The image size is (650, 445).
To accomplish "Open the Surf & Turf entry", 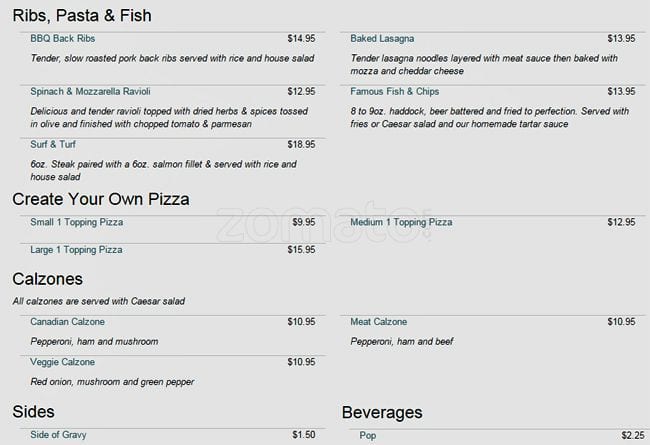I will pos(54,144).
